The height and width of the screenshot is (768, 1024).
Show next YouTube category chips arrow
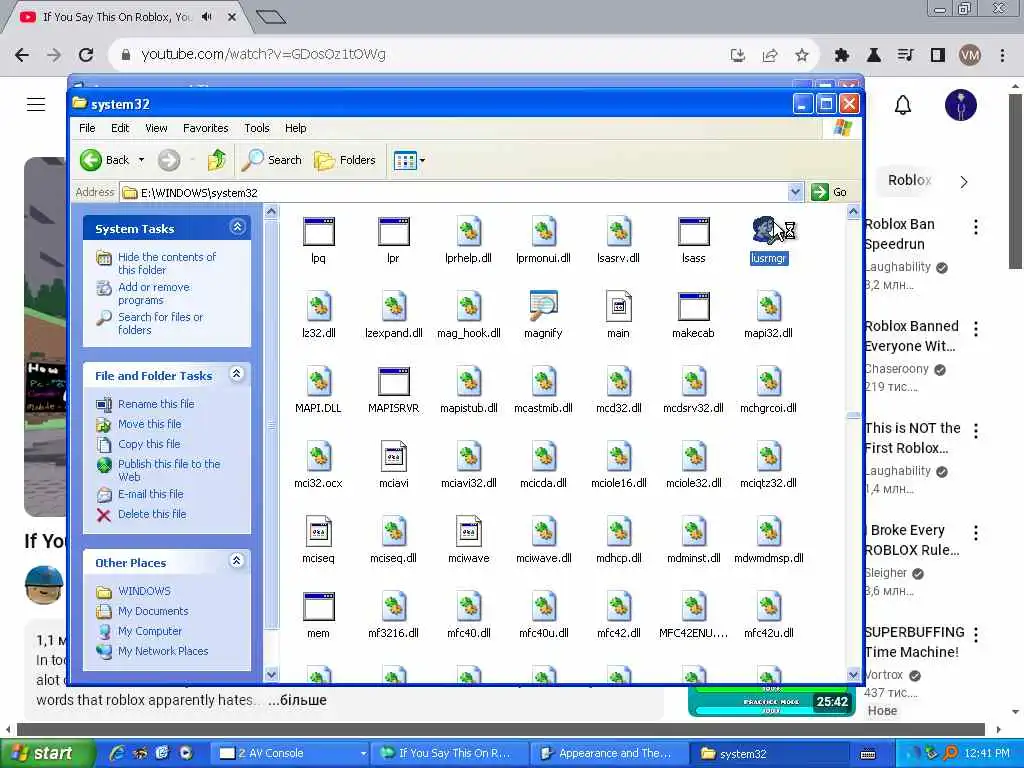click(x=964, y=182)
